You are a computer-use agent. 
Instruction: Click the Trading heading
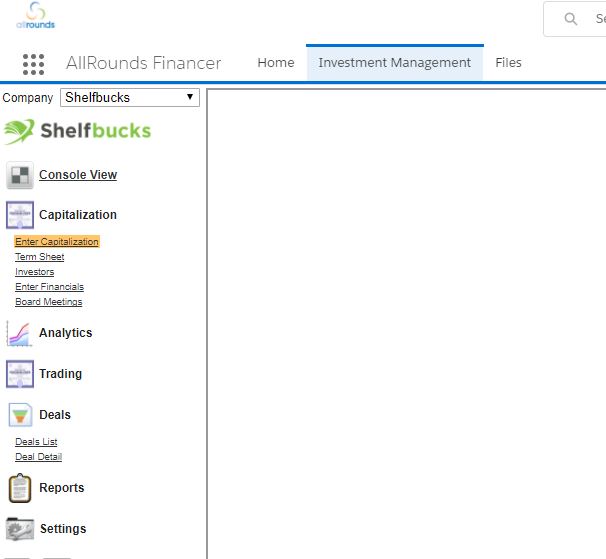(x=61, y=374)
